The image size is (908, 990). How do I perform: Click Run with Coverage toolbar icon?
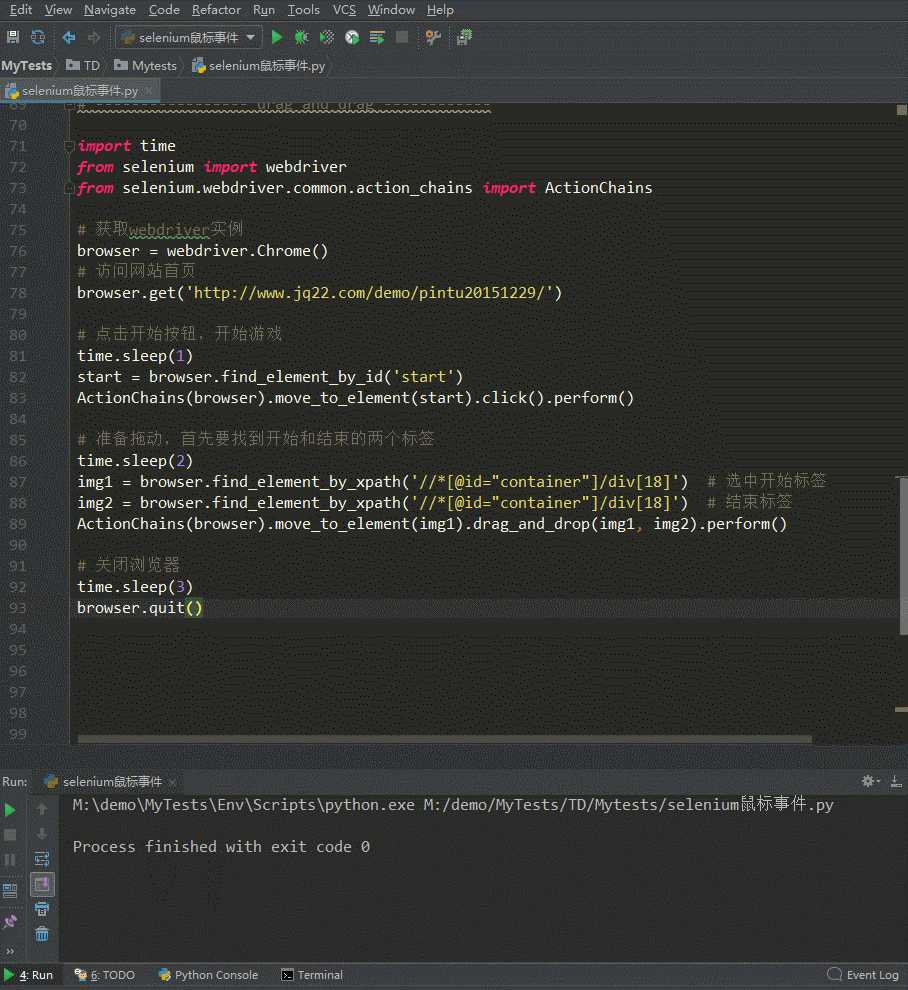[x=326, y=37]
